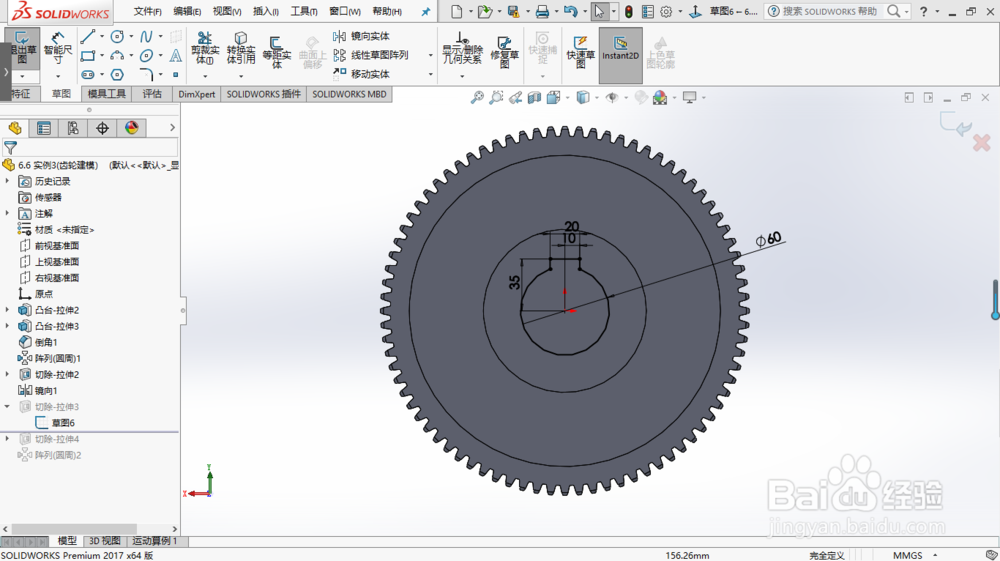This screenshot has height=561, width=1000.
Task: Toggle Hide/Show Items eye icon
Action: [x=612, y=98]
